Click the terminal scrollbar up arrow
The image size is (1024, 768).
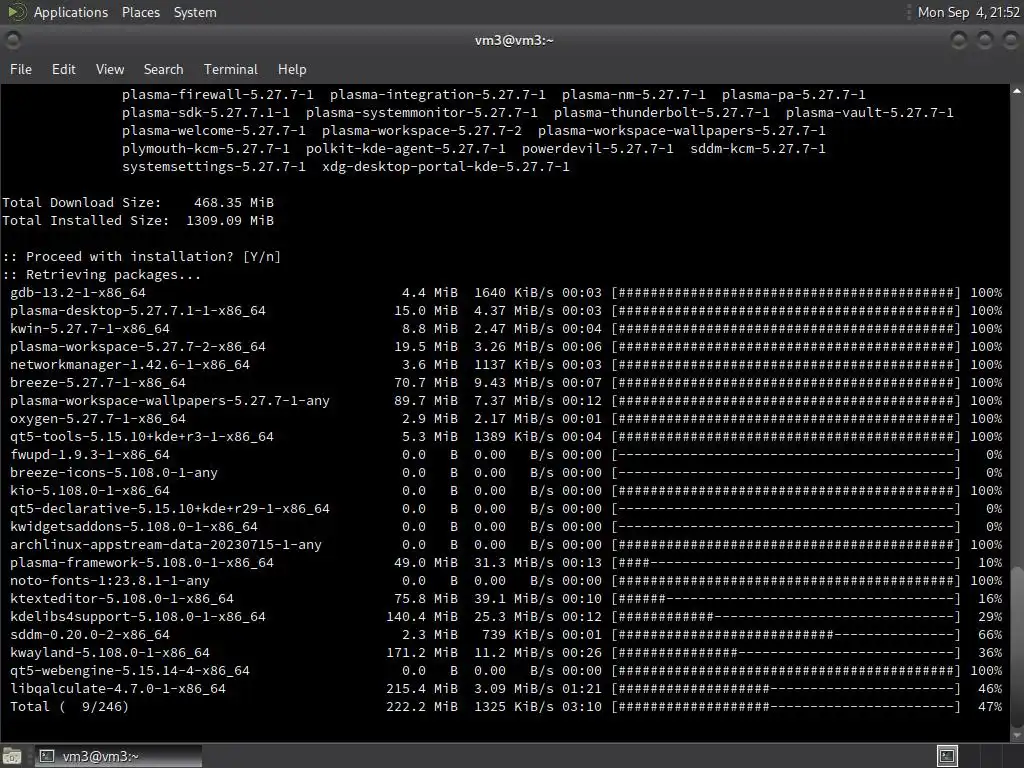click(1017, 91)
